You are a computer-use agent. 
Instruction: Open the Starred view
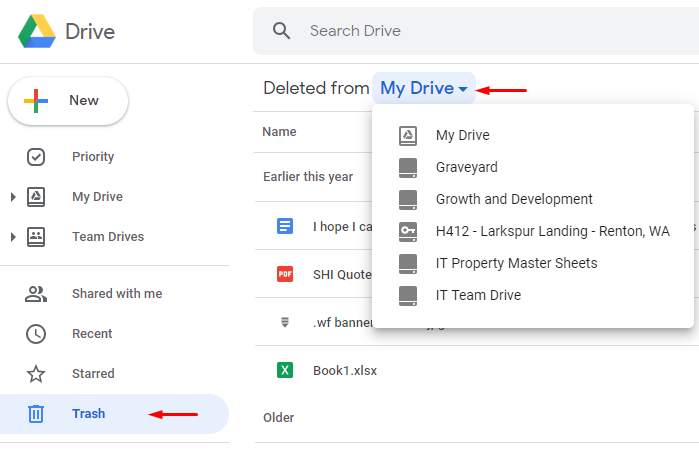(93, 373)
